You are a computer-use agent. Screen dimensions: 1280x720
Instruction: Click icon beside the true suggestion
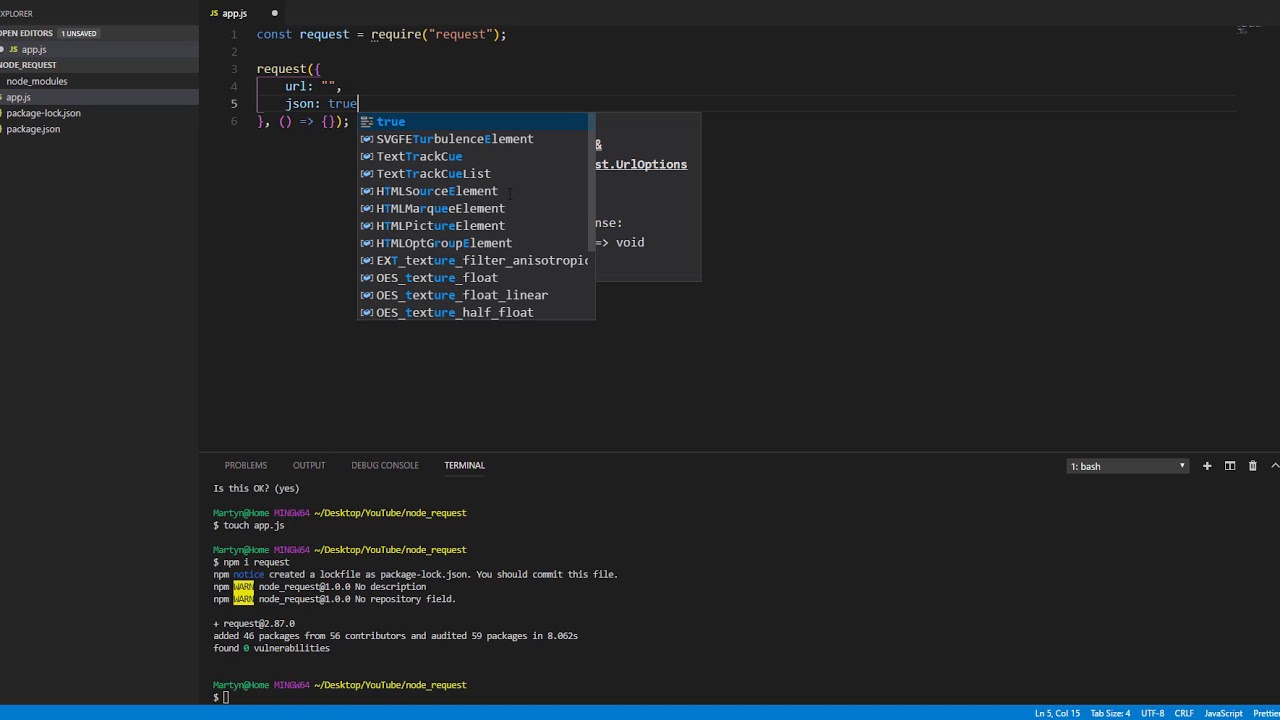[x=367, y=122]
